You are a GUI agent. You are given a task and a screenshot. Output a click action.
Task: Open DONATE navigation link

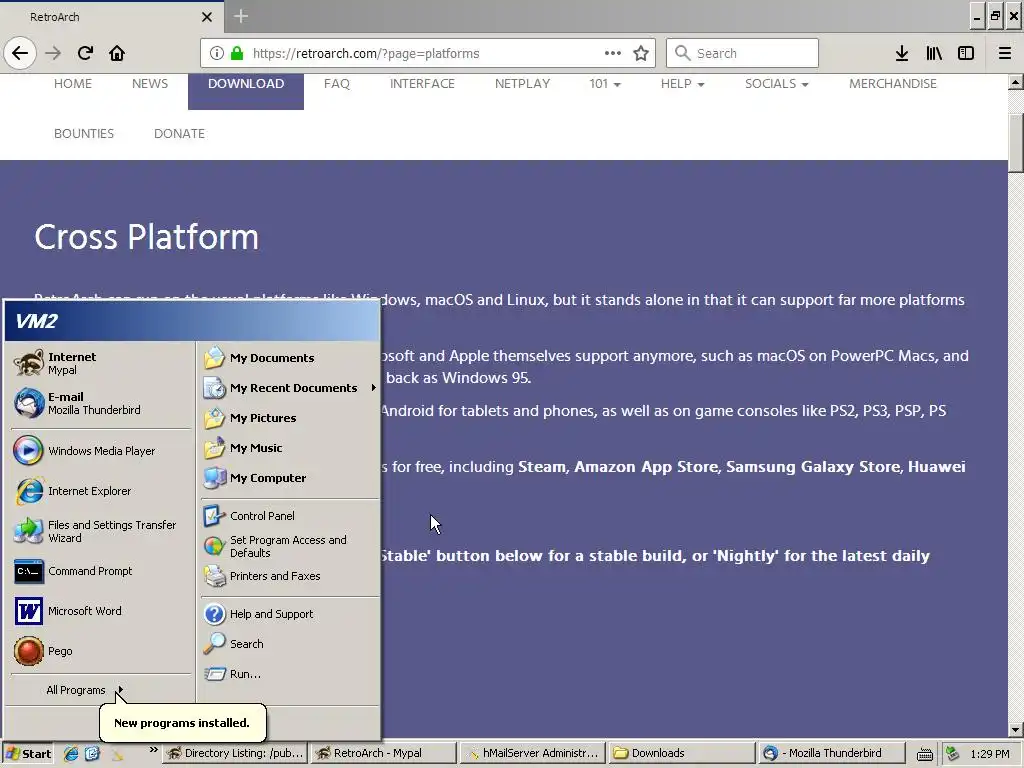(x=180, y=133)
